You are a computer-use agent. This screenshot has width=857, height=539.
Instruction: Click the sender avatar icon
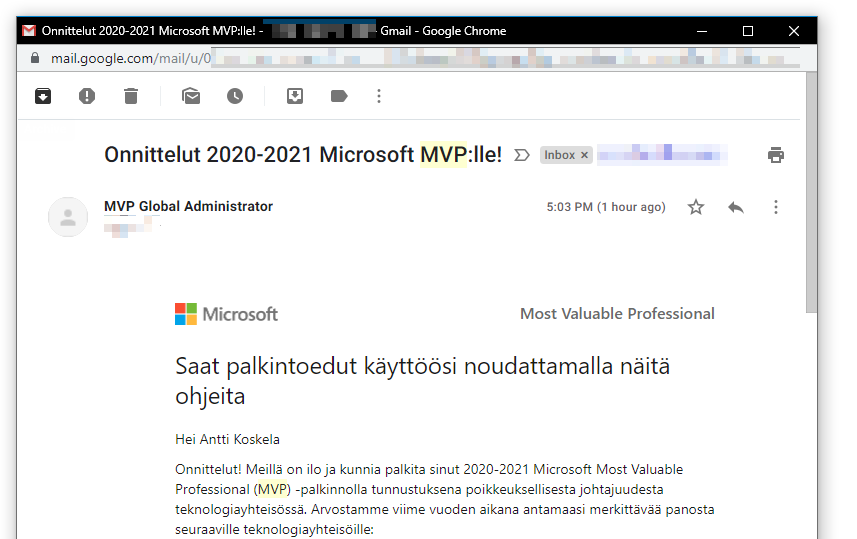pos(68,217)
